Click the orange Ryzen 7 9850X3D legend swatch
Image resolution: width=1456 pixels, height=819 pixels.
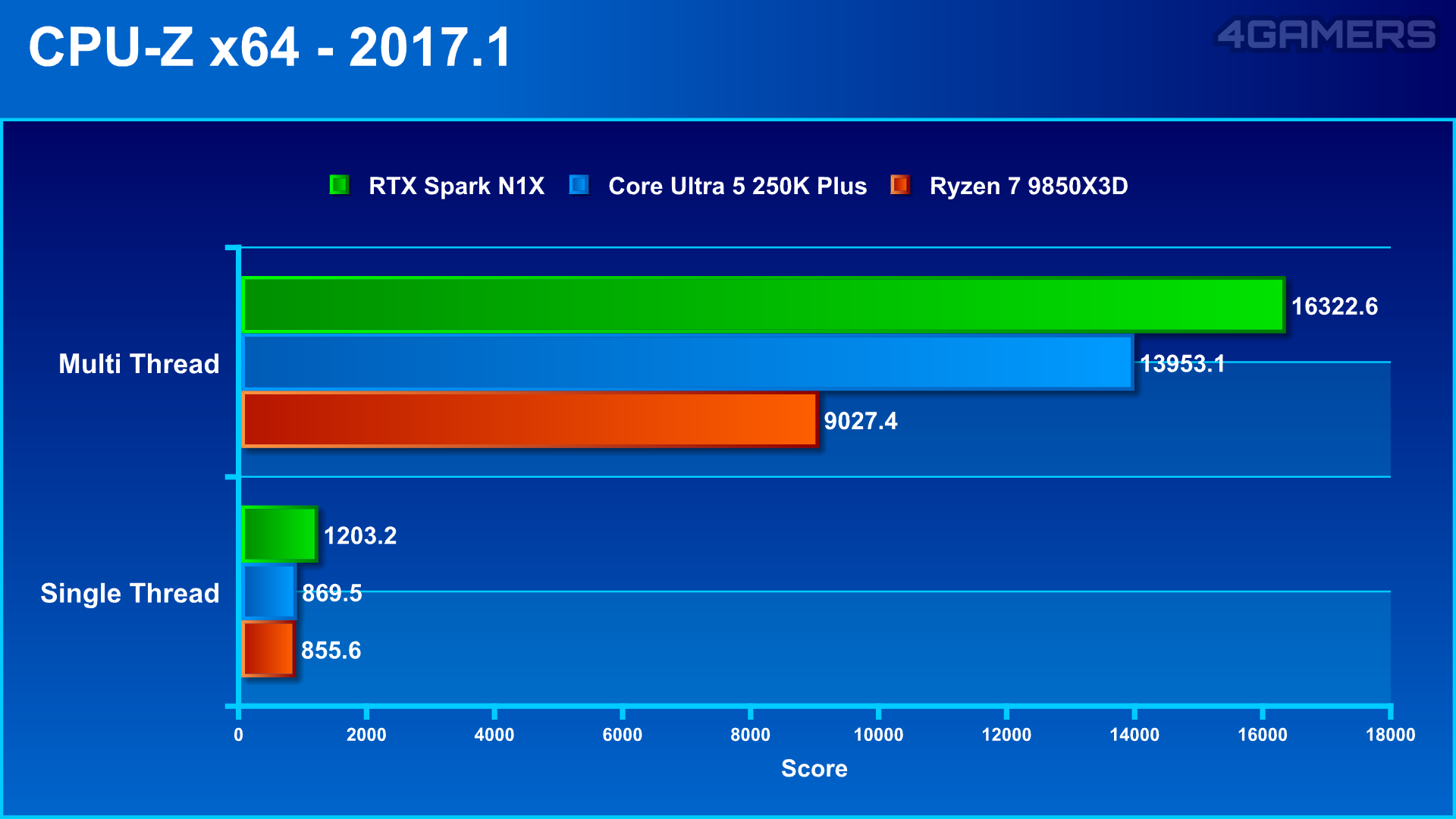900,185
